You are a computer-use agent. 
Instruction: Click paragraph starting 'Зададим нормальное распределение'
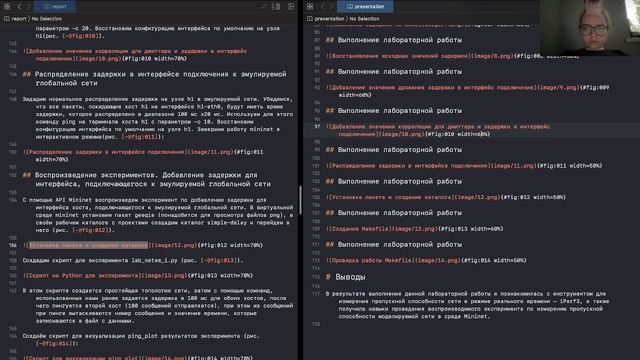(x=158, y=118)
